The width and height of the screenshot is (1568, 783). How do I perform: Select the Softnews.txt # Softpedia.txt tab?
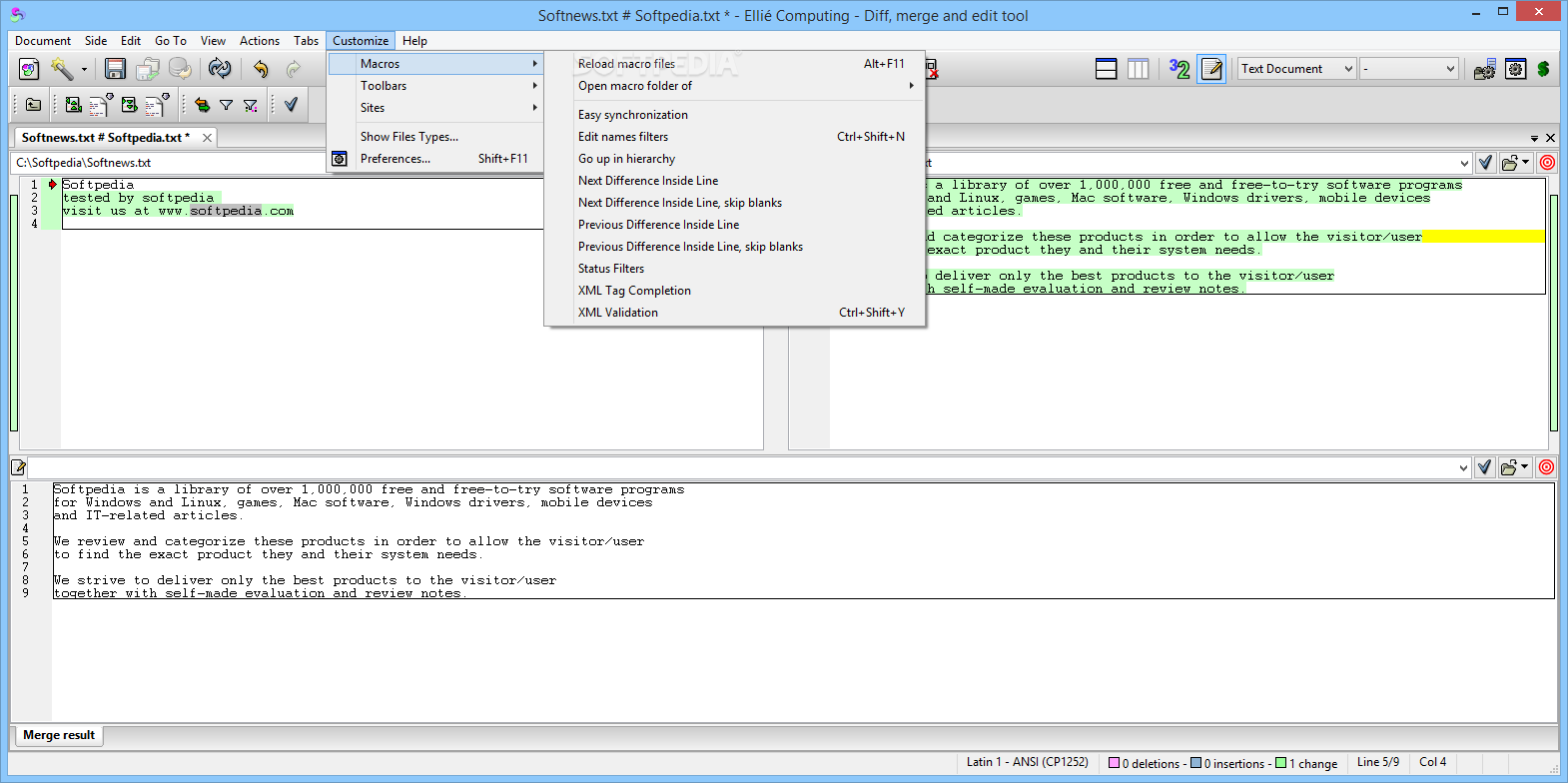pos(105,138)
